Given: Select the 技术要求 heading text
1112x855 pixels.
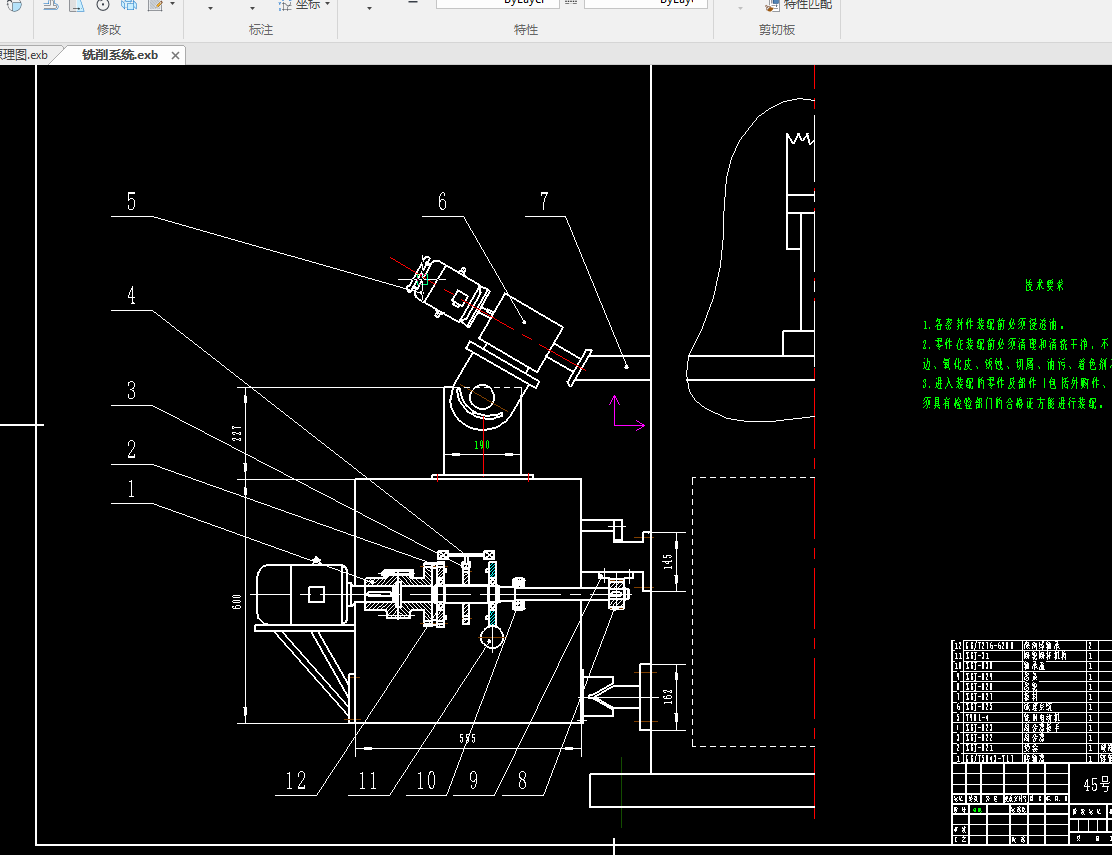Looking at the screenshot, I should (x=1044, y=285).
